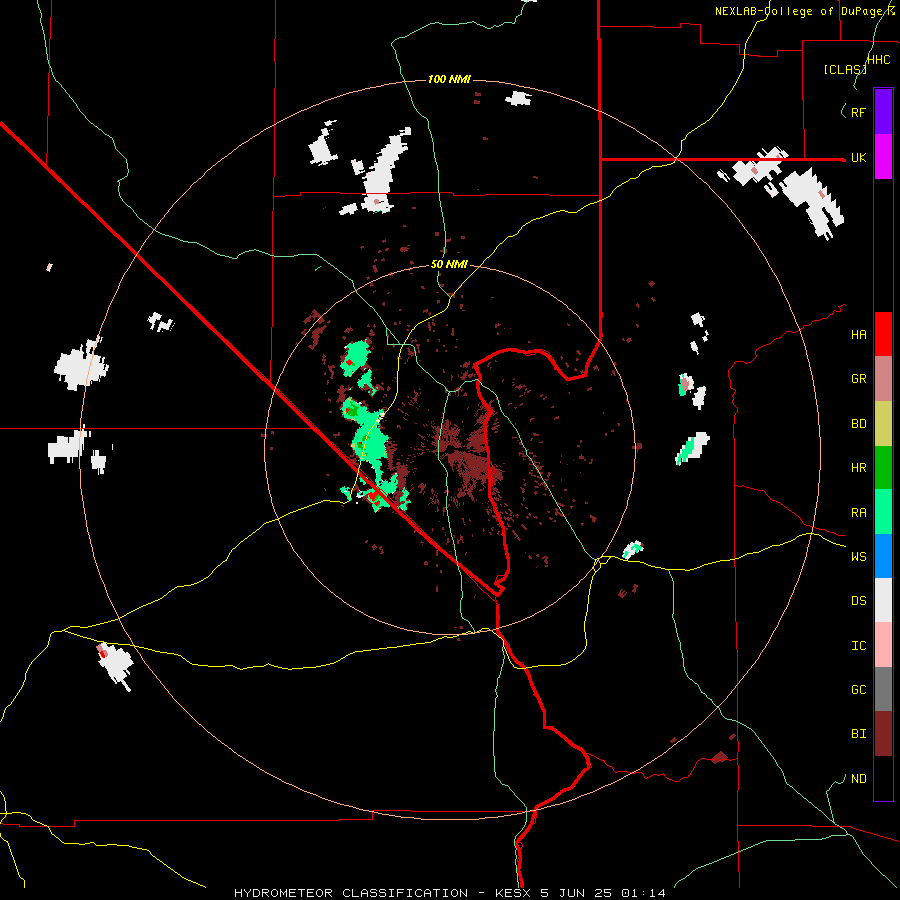Click the brown BI legend swatch

point(883,734)
